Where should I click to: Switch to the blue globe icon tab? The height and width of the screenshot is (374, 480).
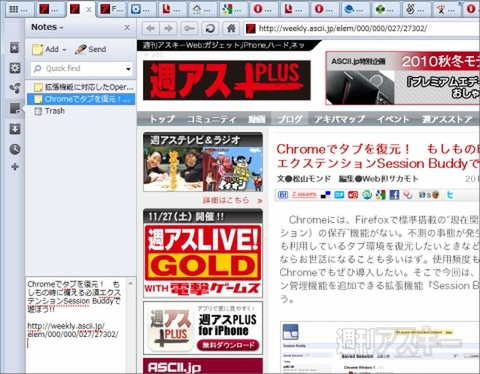pos(354,9)
